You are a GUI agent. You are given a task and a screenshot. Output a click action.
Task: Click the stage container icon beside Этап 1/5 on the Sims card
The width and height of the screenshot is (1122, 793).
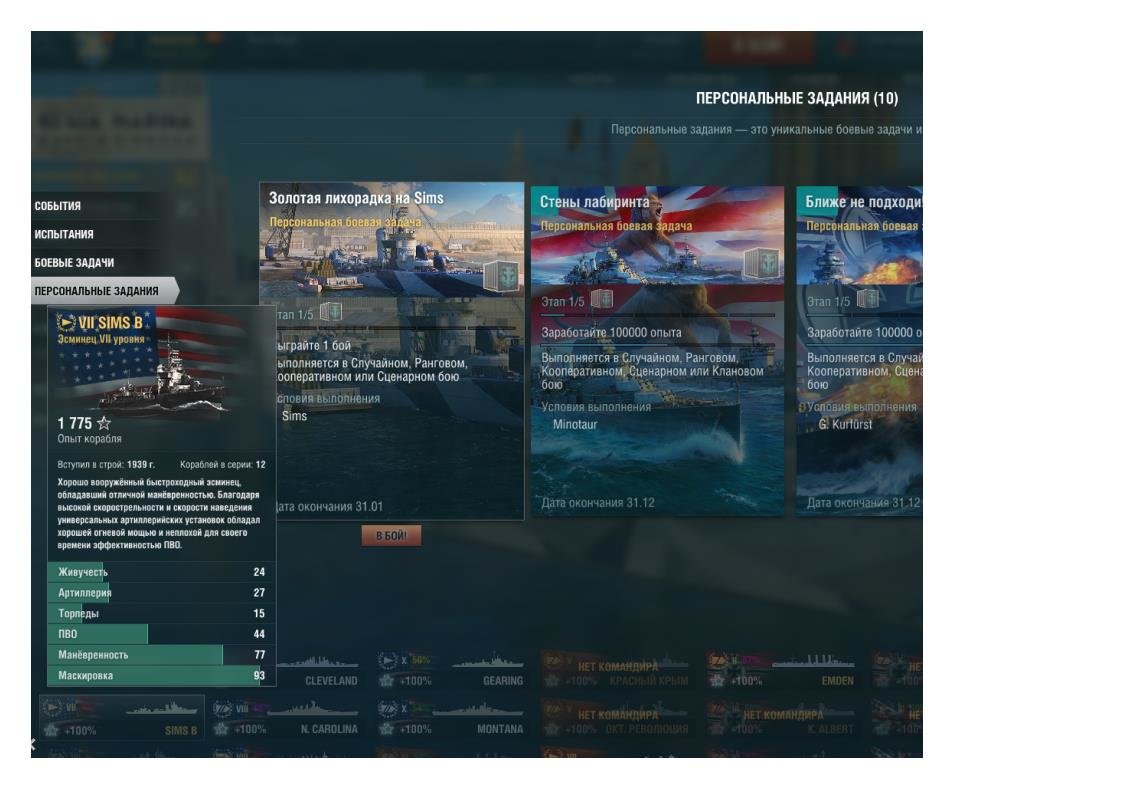[x=331, y=311]
